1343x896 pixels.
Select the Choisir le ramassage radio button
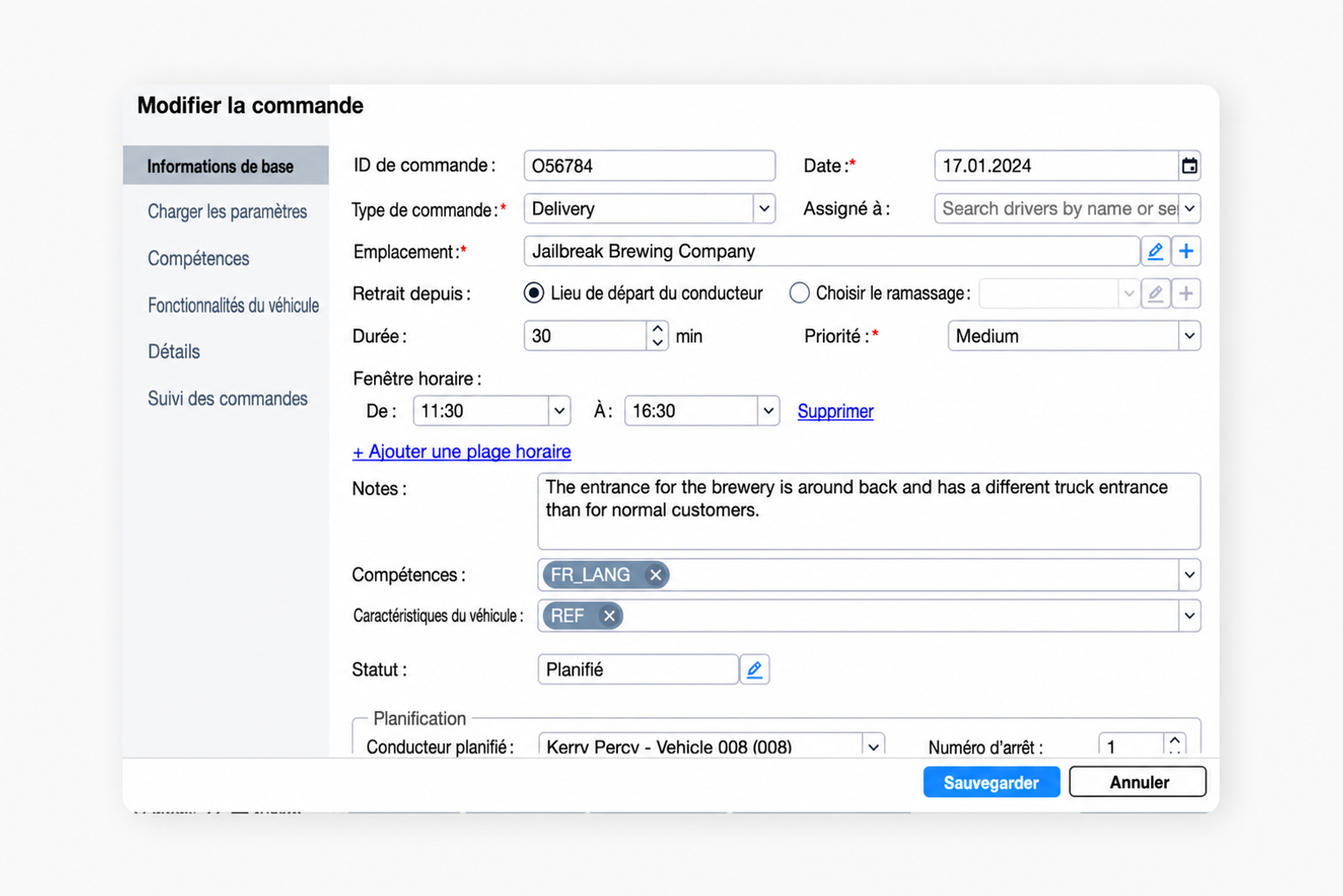click(x=799, y=294)
